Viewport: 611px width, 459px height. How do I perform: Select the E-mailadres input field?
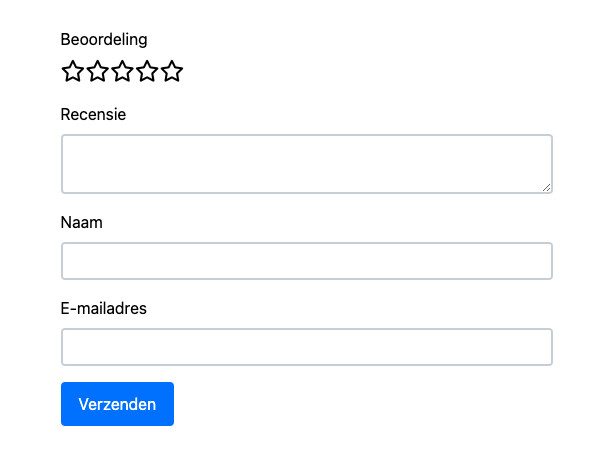(306, 347)
